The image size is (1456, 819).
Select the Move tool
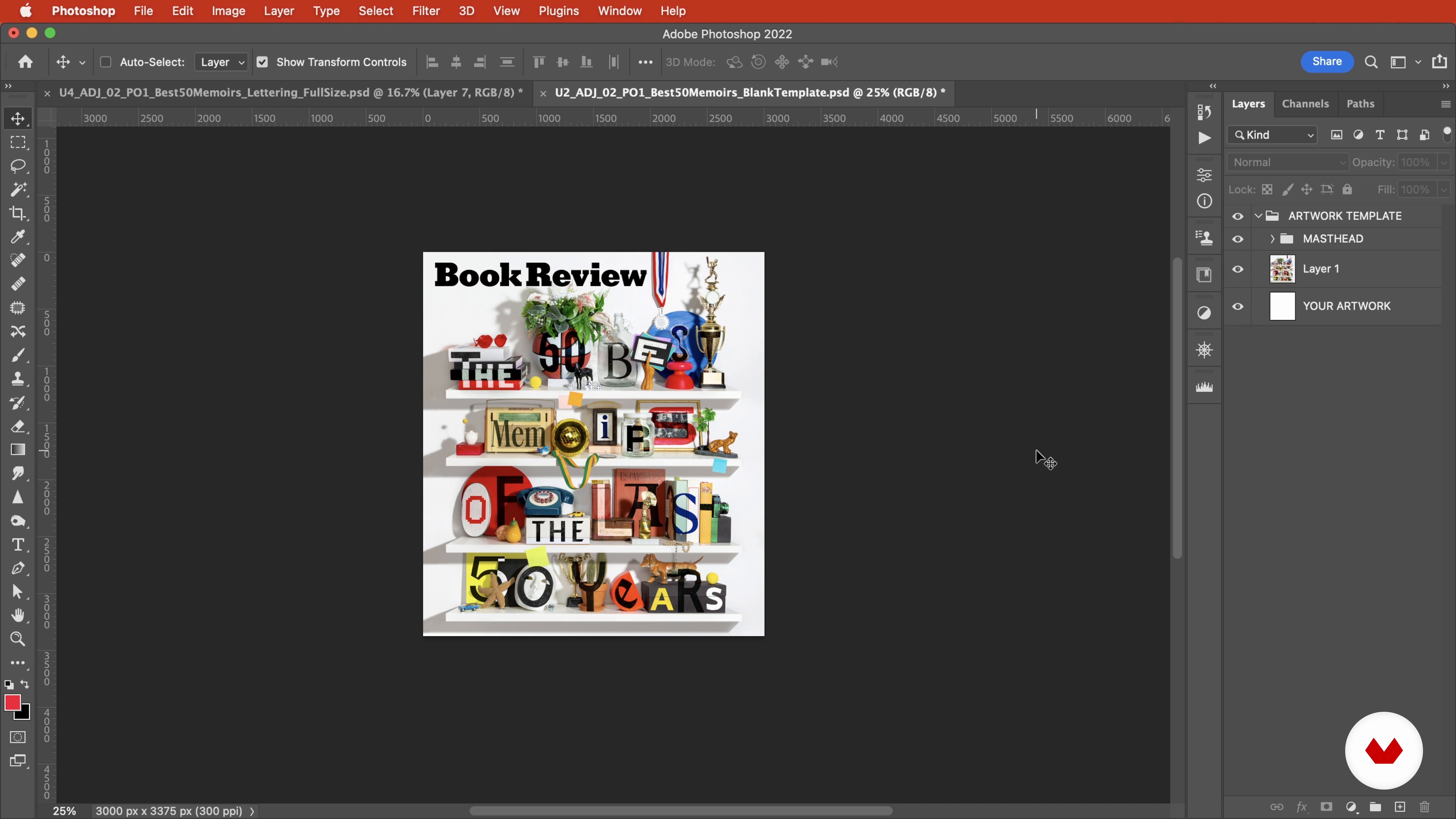(x=17, y=119)
